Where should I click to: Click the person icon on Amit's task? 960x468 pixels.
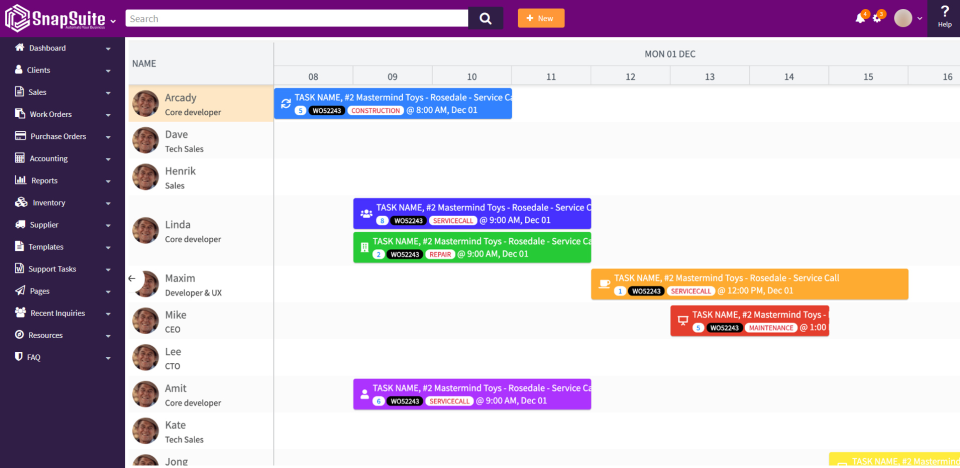(364, 394)
